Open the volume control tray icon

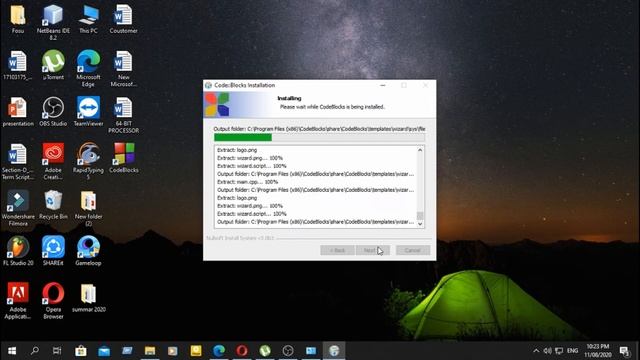click(x=548, y=351)
